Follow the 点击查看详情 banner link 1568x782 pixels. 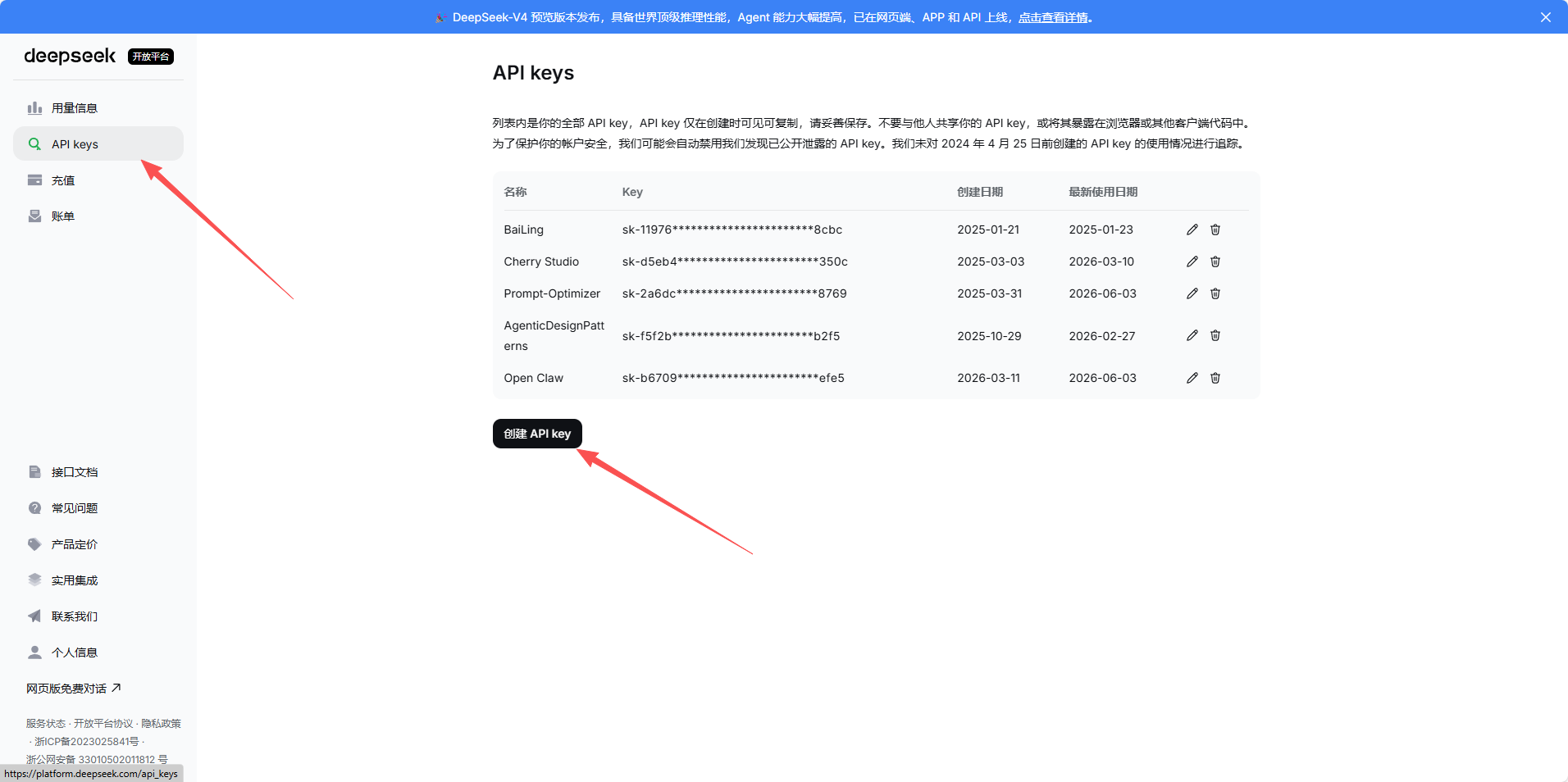tap(1053, 17)
